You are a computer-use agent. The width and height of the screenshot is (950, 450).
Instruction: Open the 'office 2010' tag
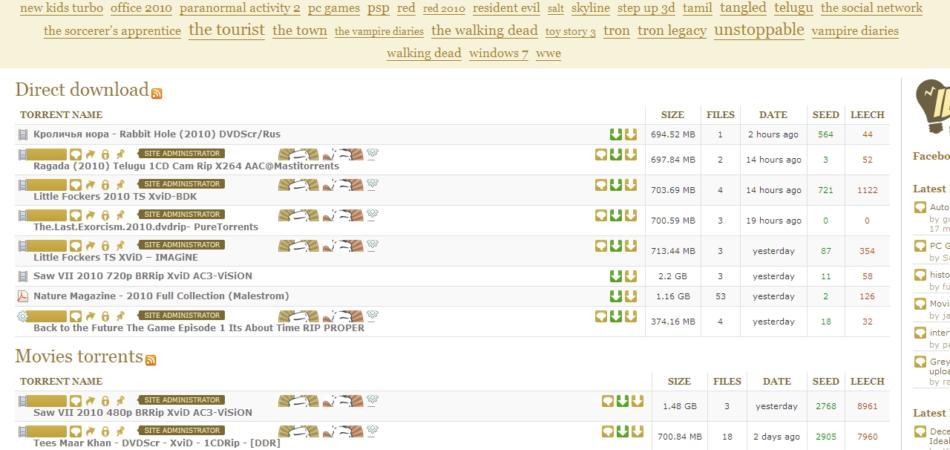click(x=141, y=8)
